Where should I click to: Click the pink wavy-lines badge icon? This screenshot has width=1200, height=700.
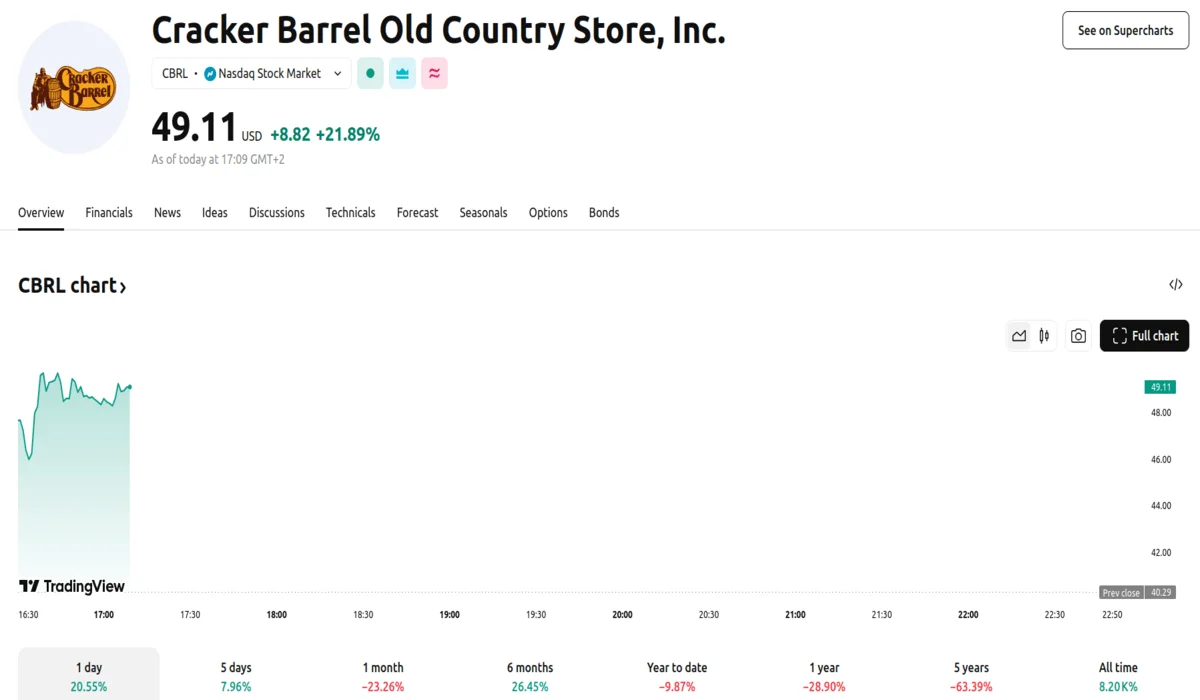[434, 73]
